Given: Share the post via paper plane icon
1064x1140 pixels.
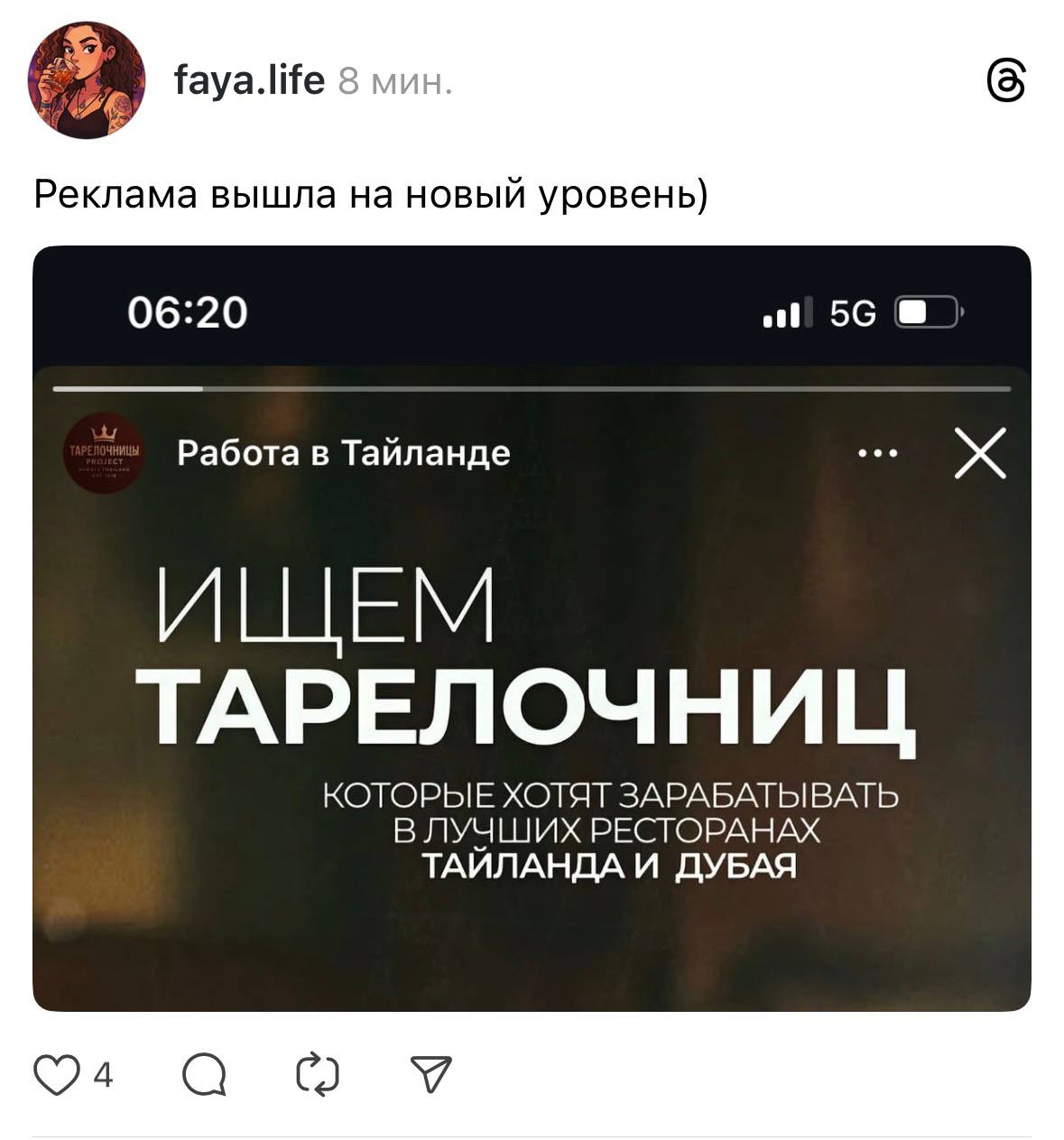Looking at the screenshot, I should tap(430, 1074).
